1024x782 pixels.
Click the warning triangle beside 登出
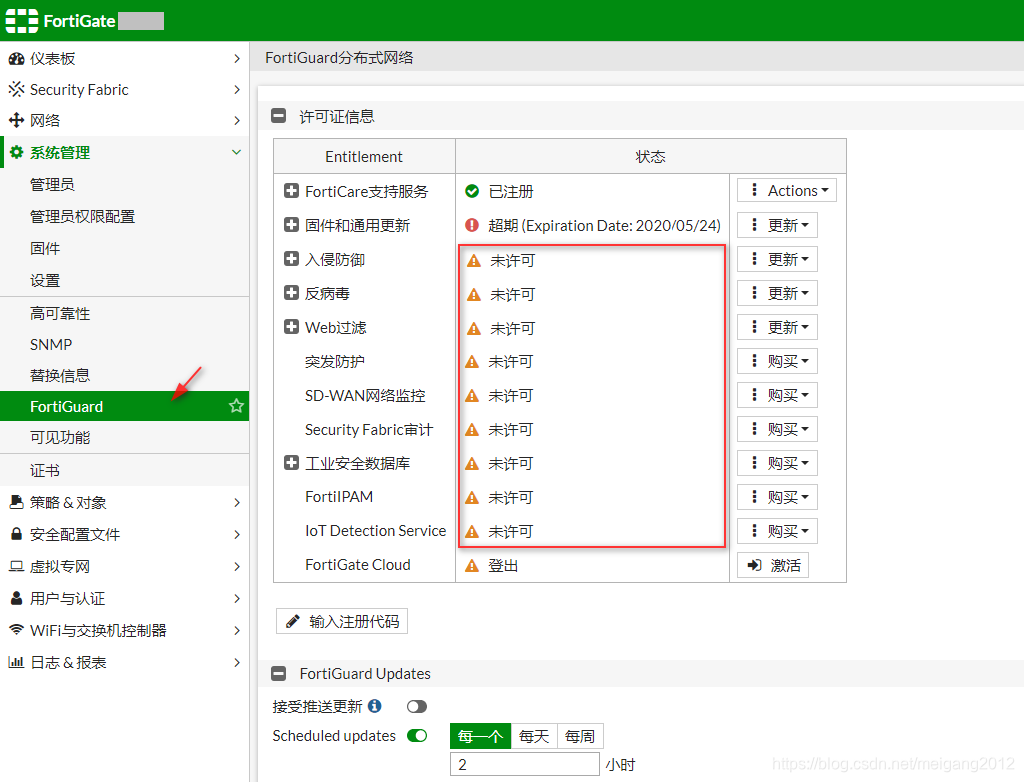tap(472, 566)
